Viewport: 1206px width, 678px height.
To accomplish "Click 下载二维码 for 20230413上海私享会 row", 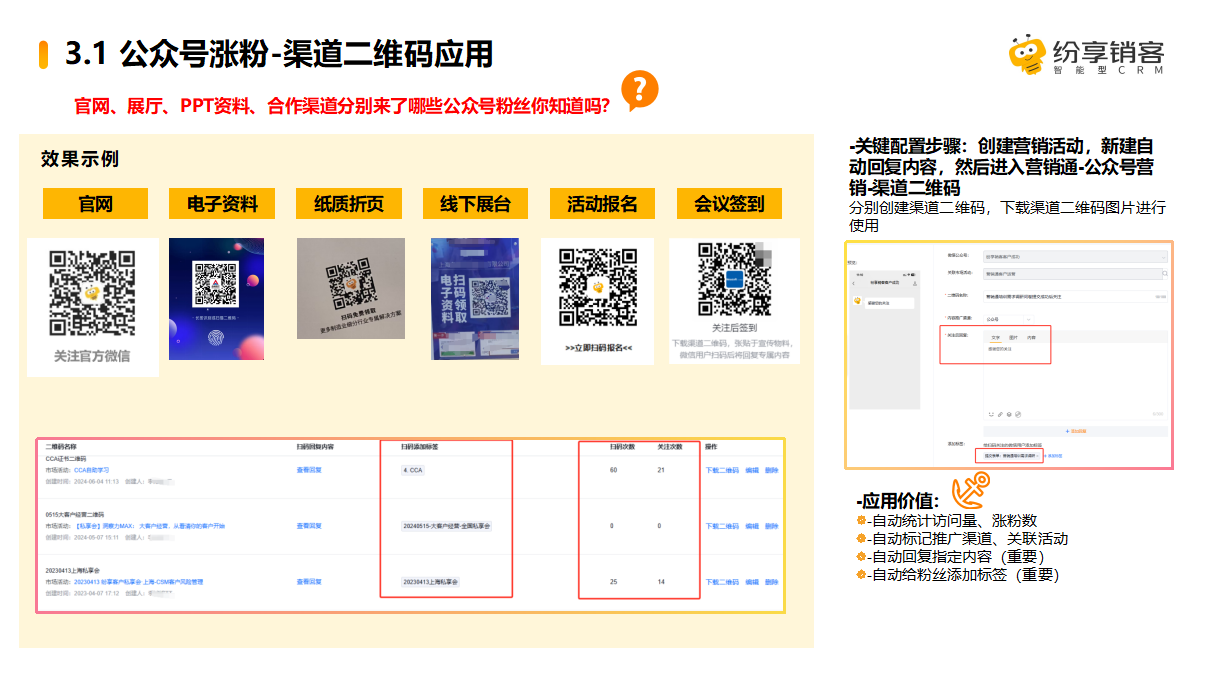I will pyautogui.click(x=722, y=581).
